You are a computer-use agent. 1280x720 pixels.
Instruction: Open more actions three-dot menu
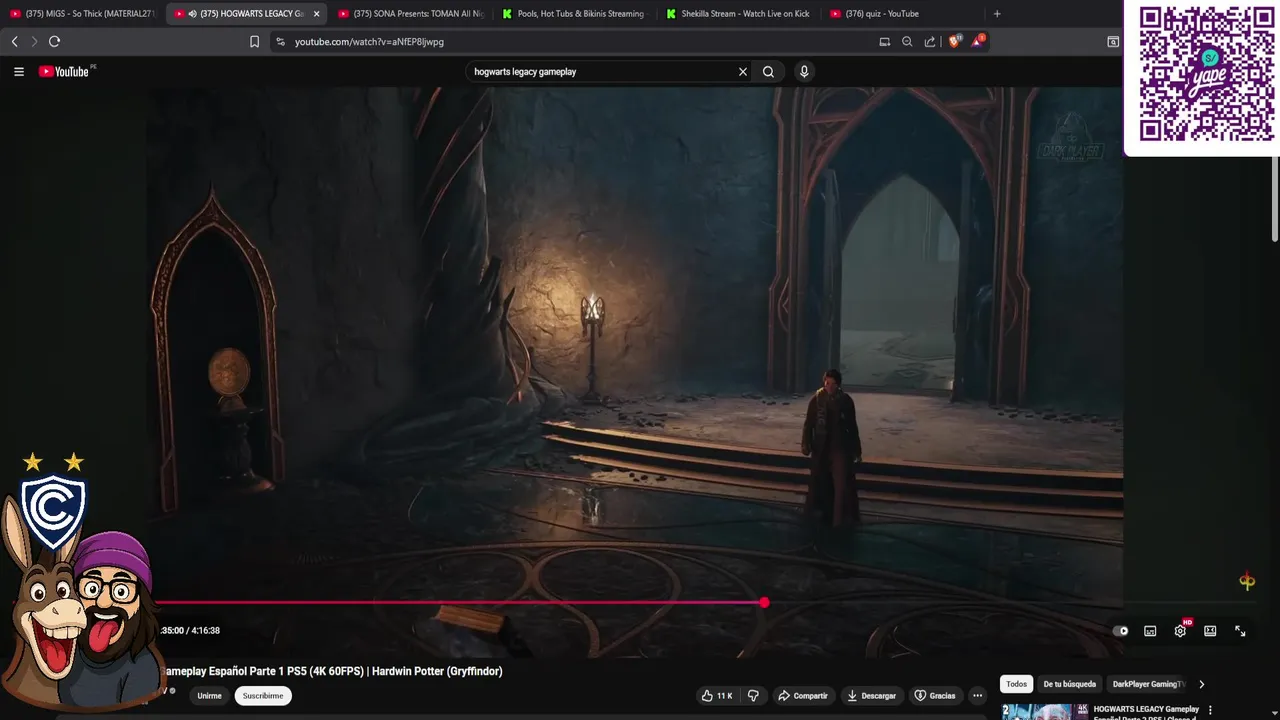tap(978, 696)
